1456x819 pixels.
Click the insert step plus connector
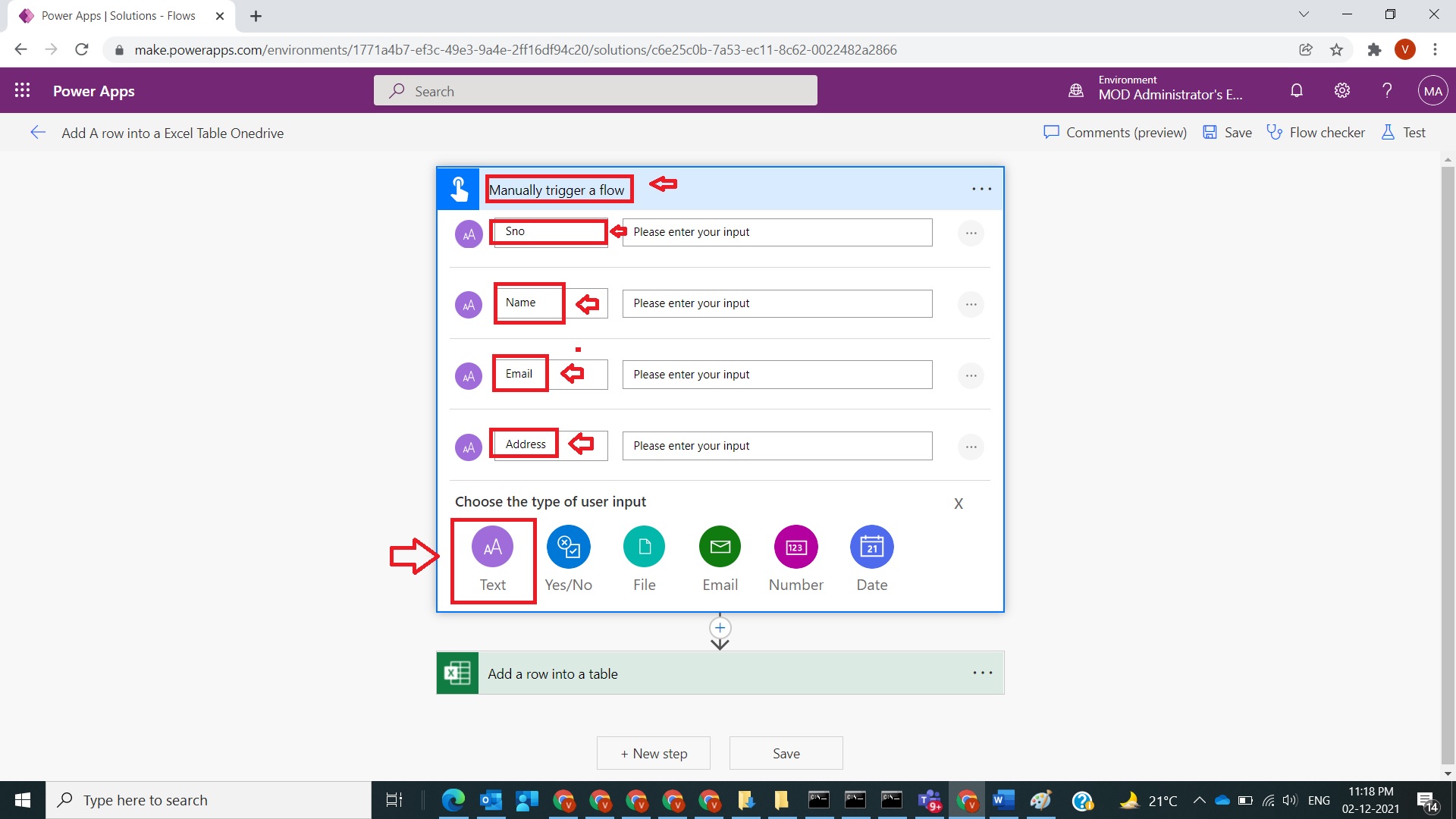tap(720, 628)
